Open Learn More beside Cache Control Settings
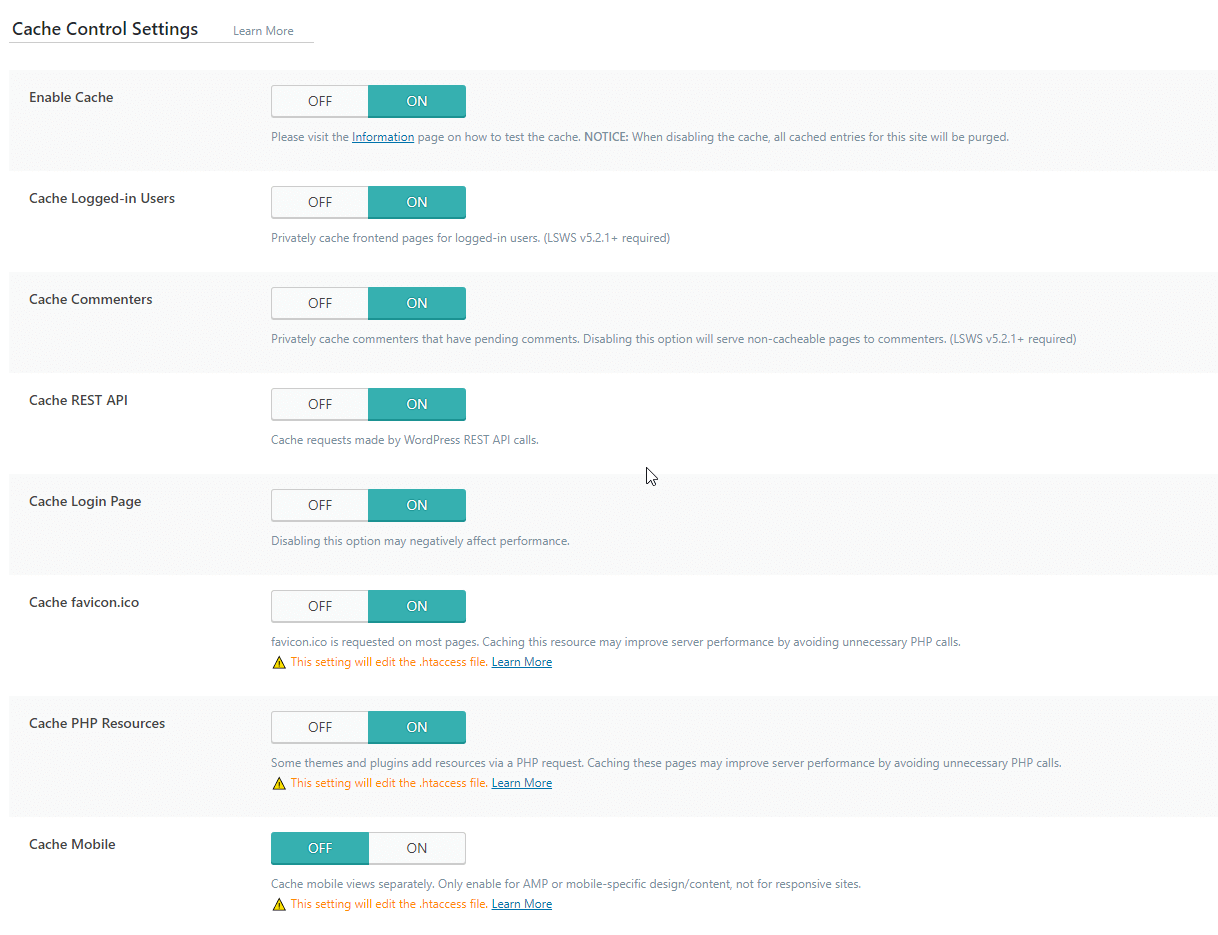The image size is (1218, 935). tap(263, 31)
